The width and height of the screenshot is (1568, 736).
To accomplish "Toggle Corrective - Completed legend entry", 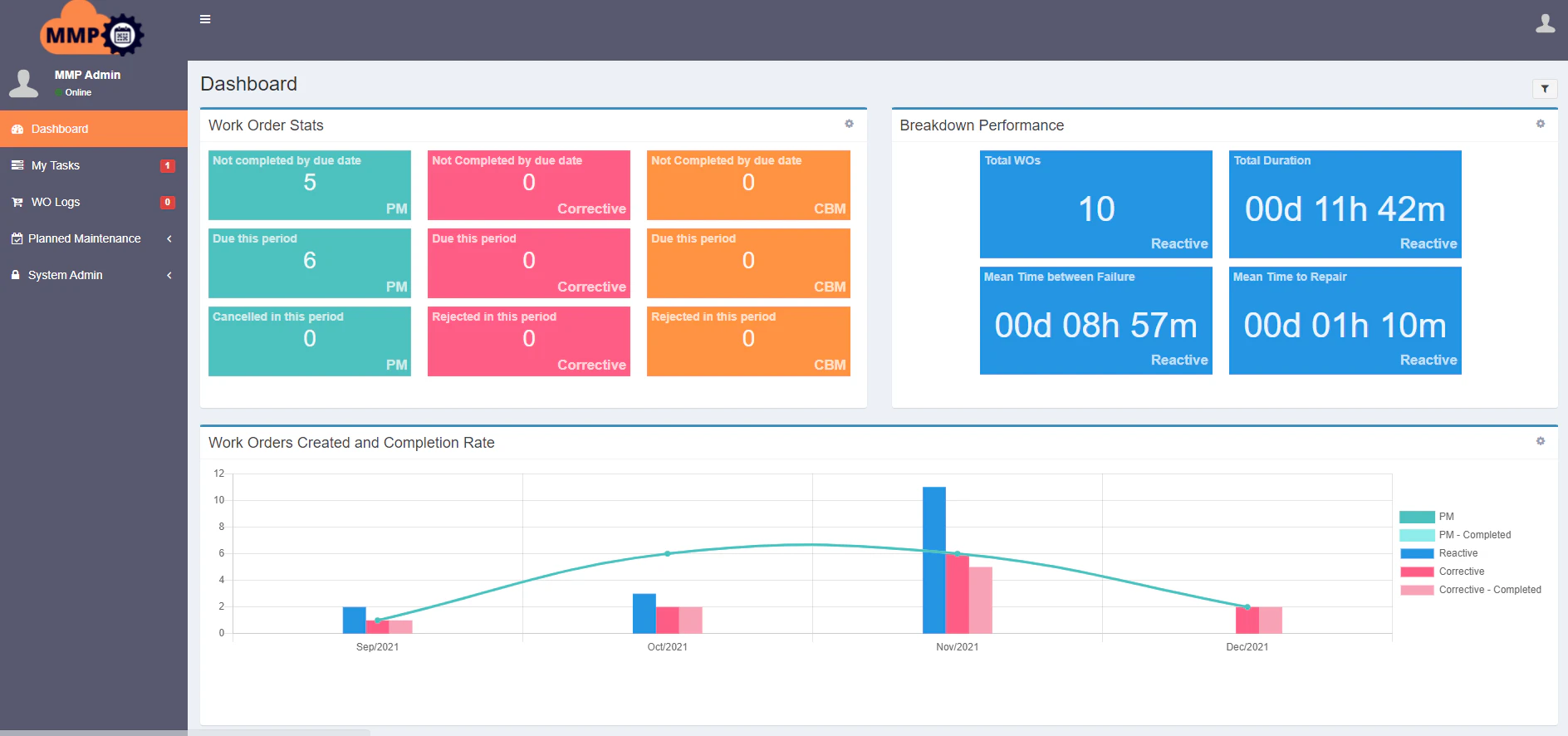I will tap(1489, 590).
